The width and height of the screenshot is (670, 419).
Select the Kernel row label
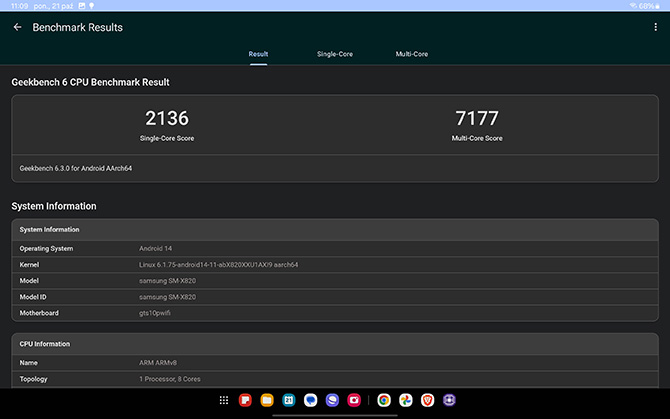[29, 265]
